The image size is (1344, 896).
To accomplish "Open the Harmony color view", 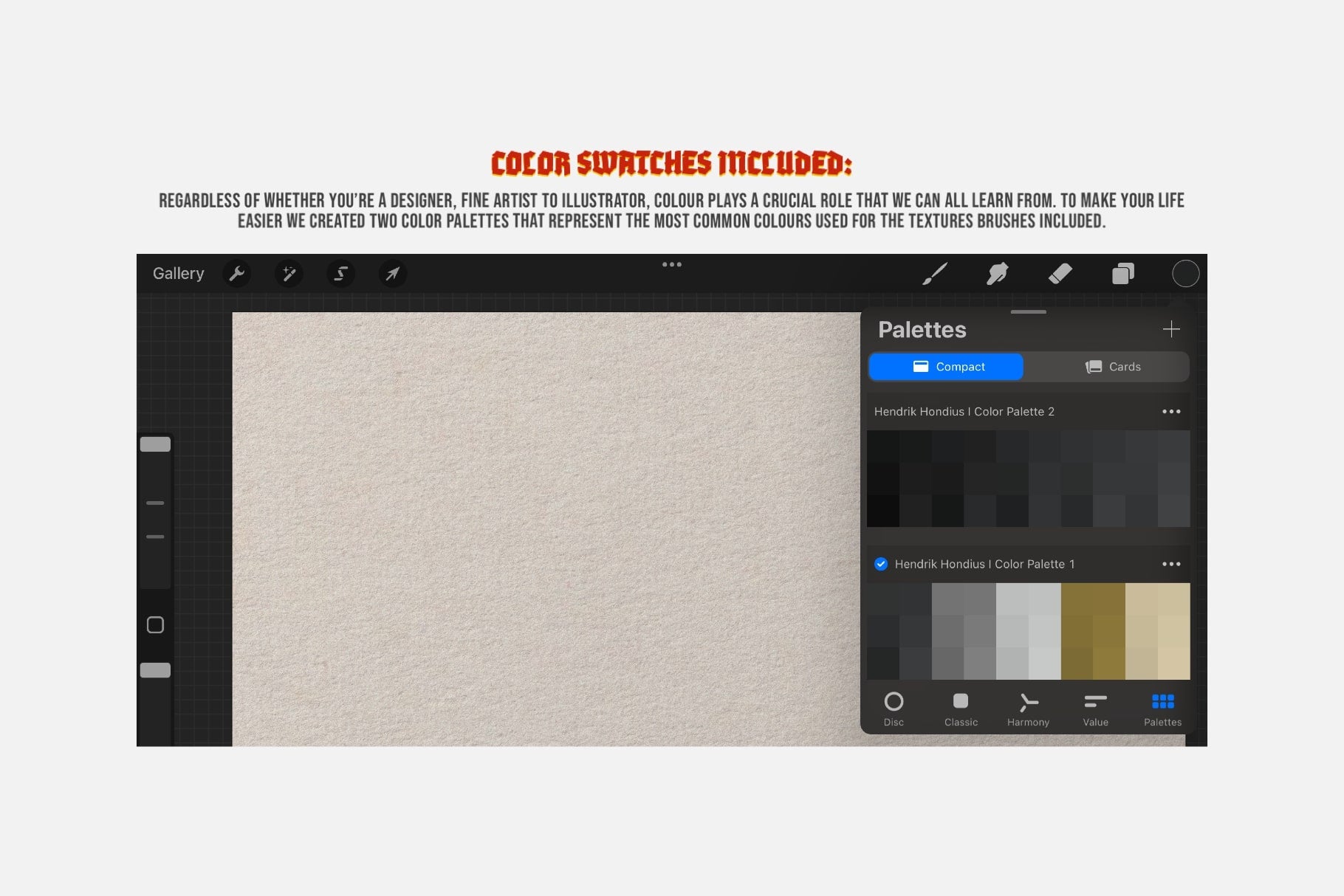I will 1028,707.
